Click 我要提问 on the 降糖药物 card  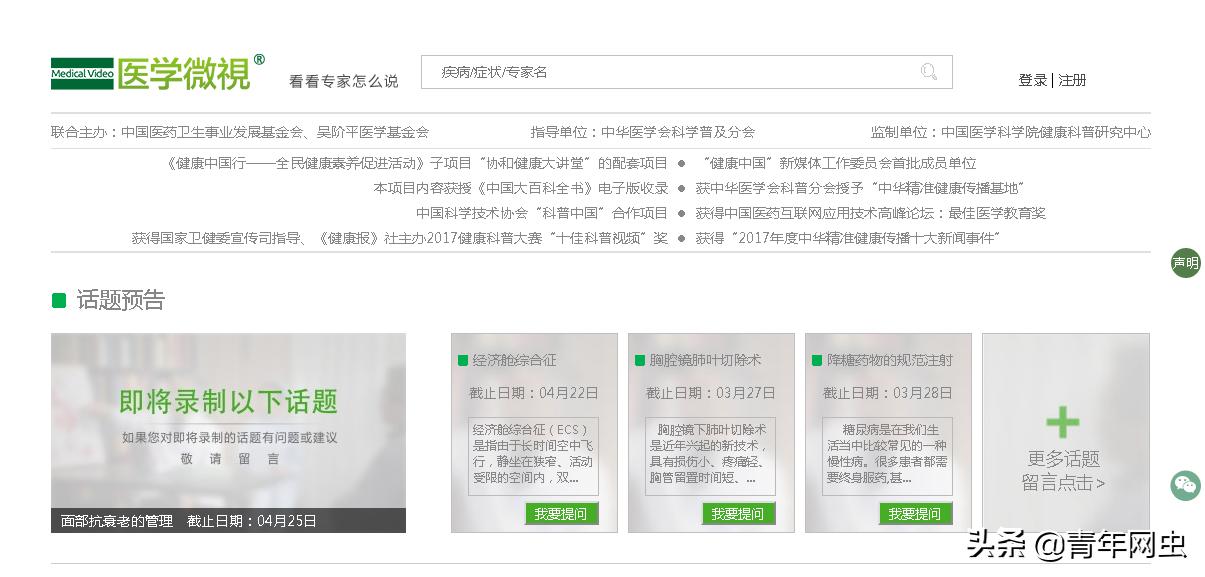[914, 513]
